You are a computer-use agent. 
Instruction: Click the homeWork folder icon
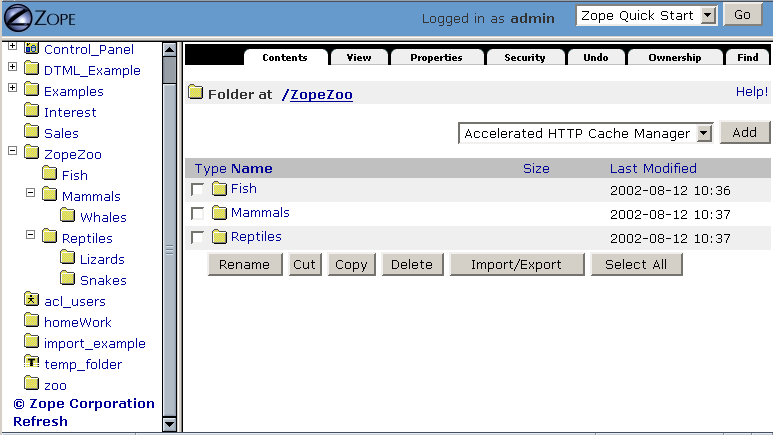coord(32,321)
